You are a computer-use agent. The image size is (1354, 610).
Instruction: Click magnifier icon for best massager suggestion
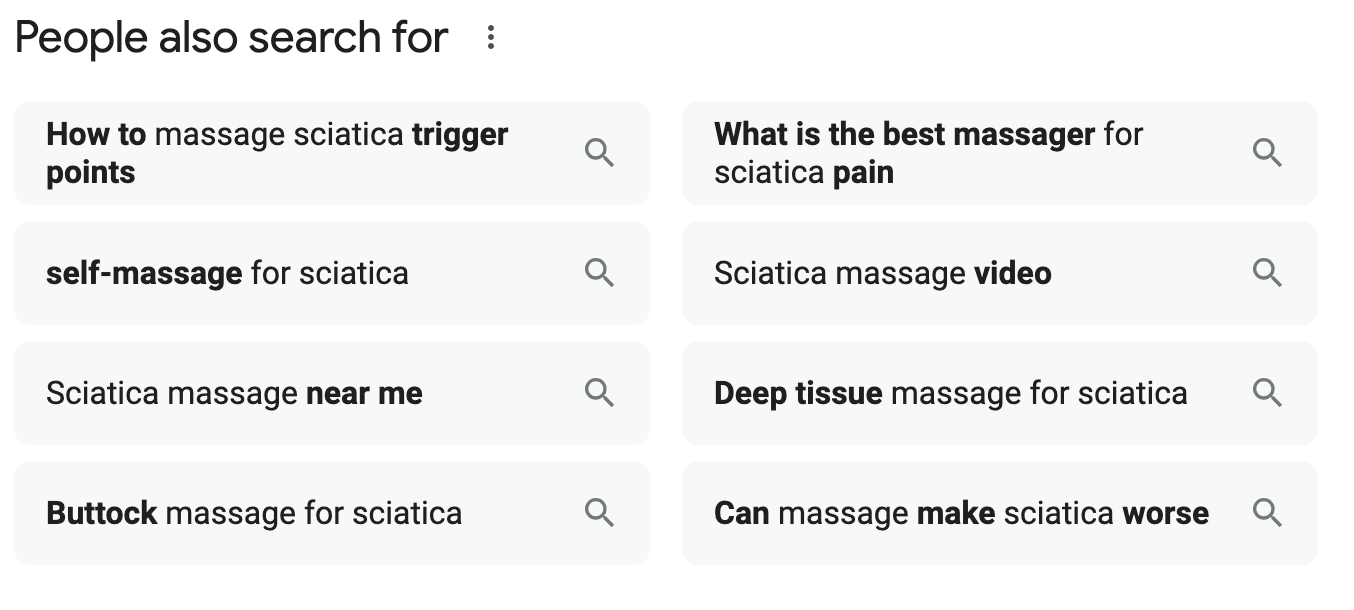(1267, 153)
